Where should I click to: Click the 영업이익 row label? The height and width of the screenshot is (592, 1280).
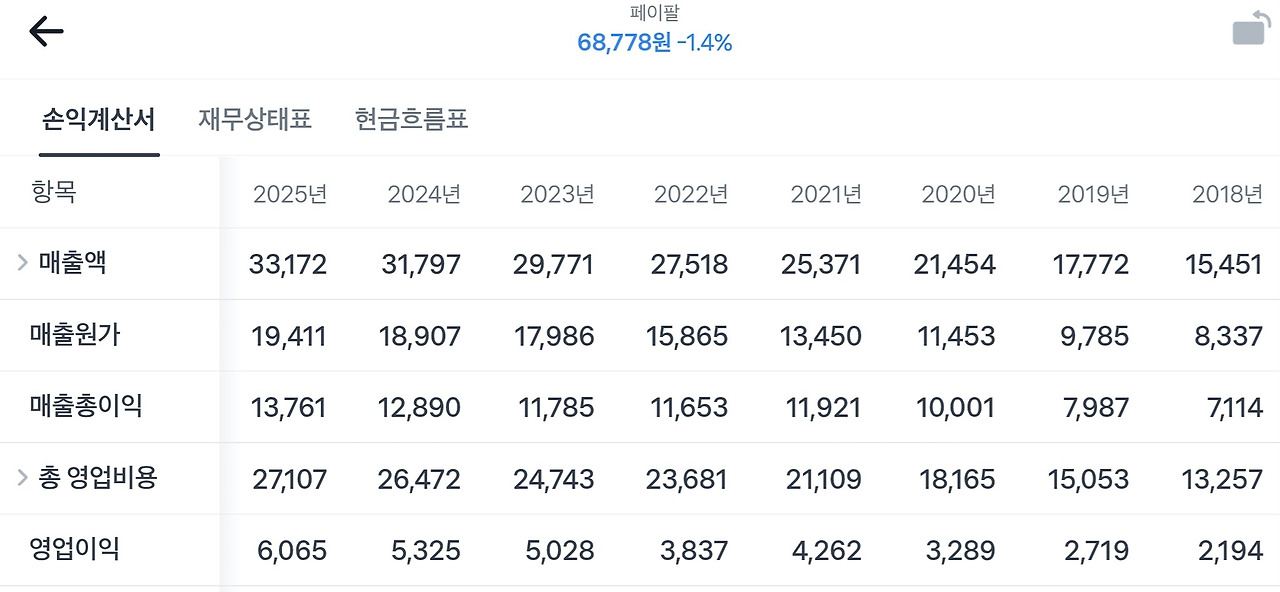[x=74, y=550]
